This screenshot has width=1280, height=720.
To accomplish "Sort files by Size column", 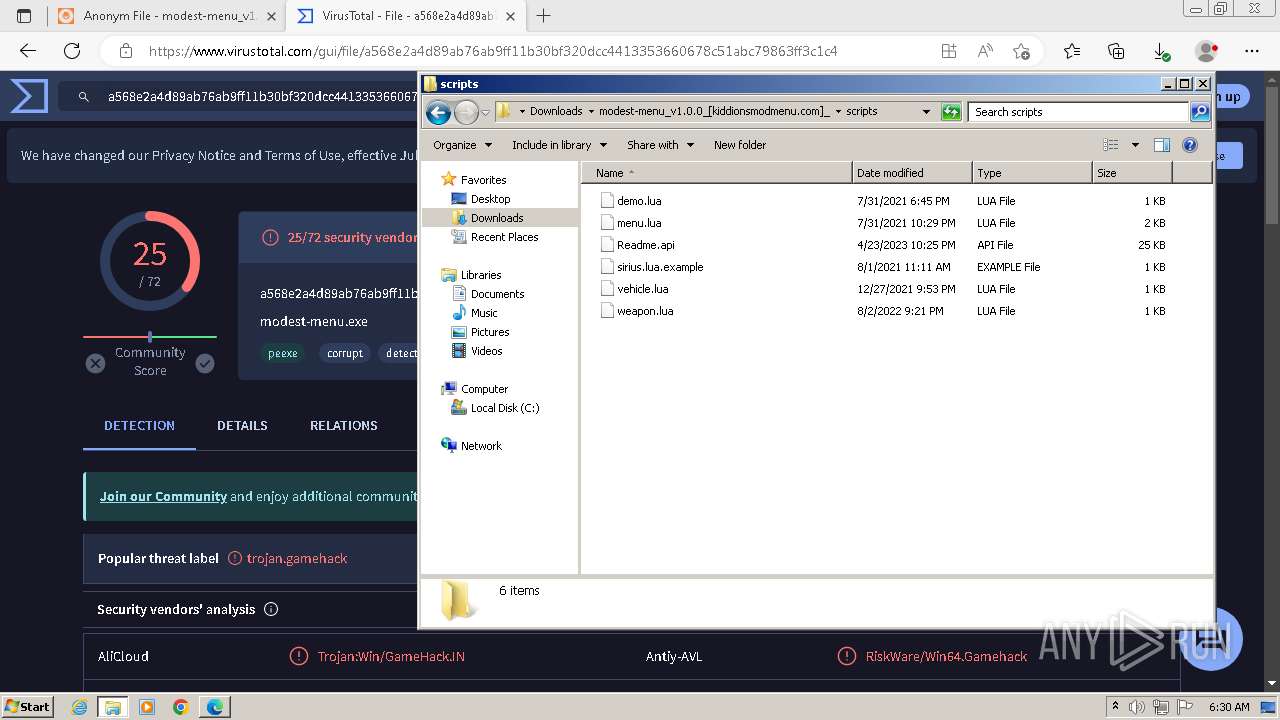I will 1132,173.
